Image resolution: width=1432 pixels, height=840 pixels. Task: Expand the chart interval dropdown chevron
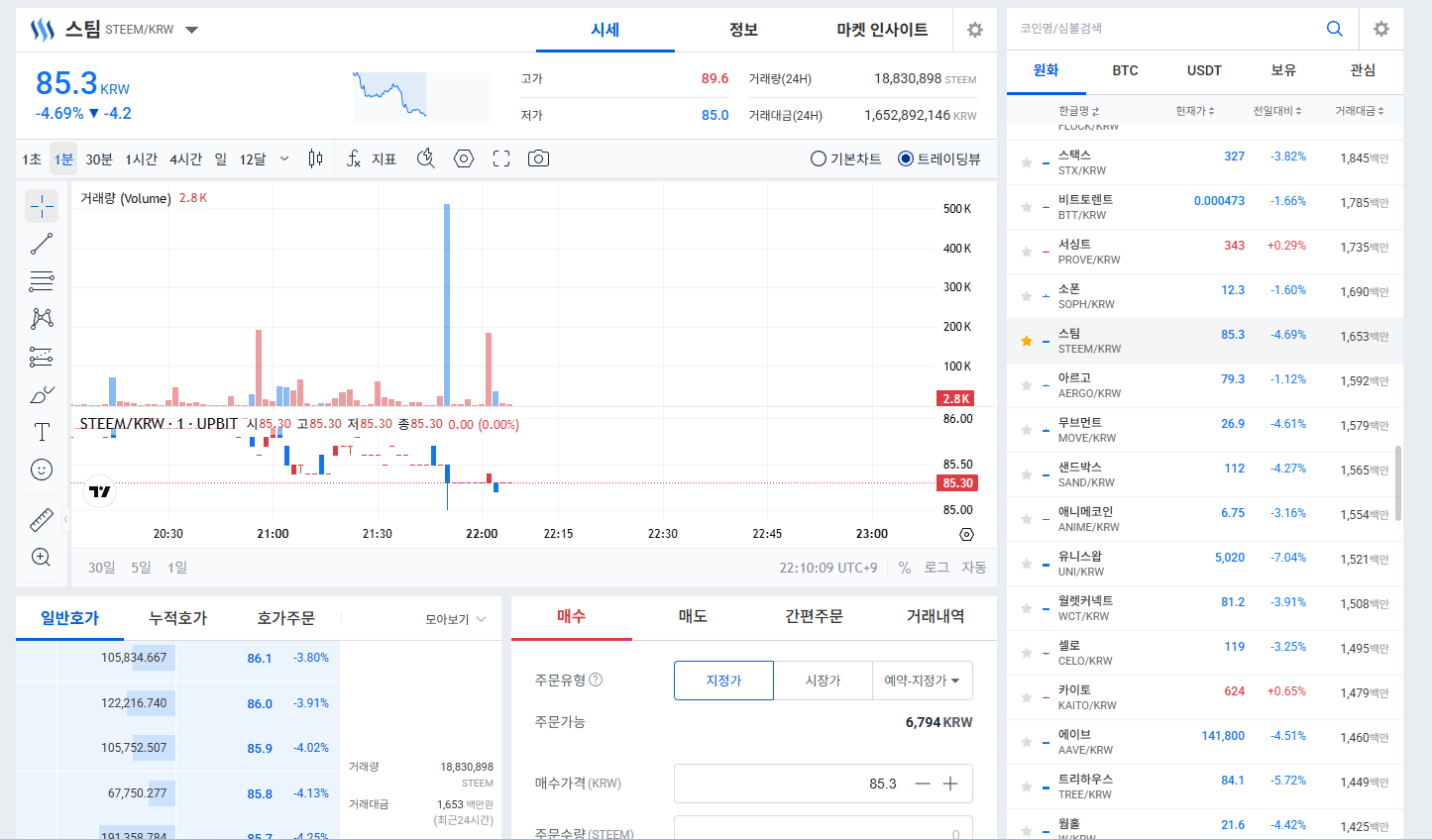point(284,158)
